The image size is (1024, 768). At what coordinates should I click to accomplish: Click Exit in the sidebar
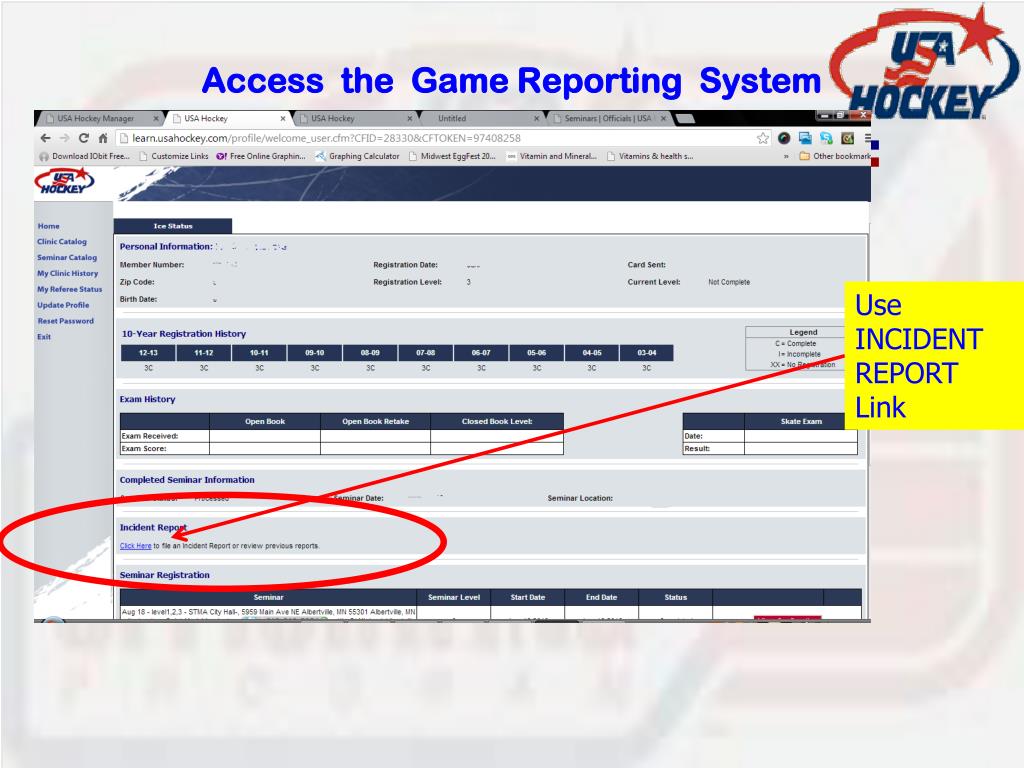[x=44, y=336]
